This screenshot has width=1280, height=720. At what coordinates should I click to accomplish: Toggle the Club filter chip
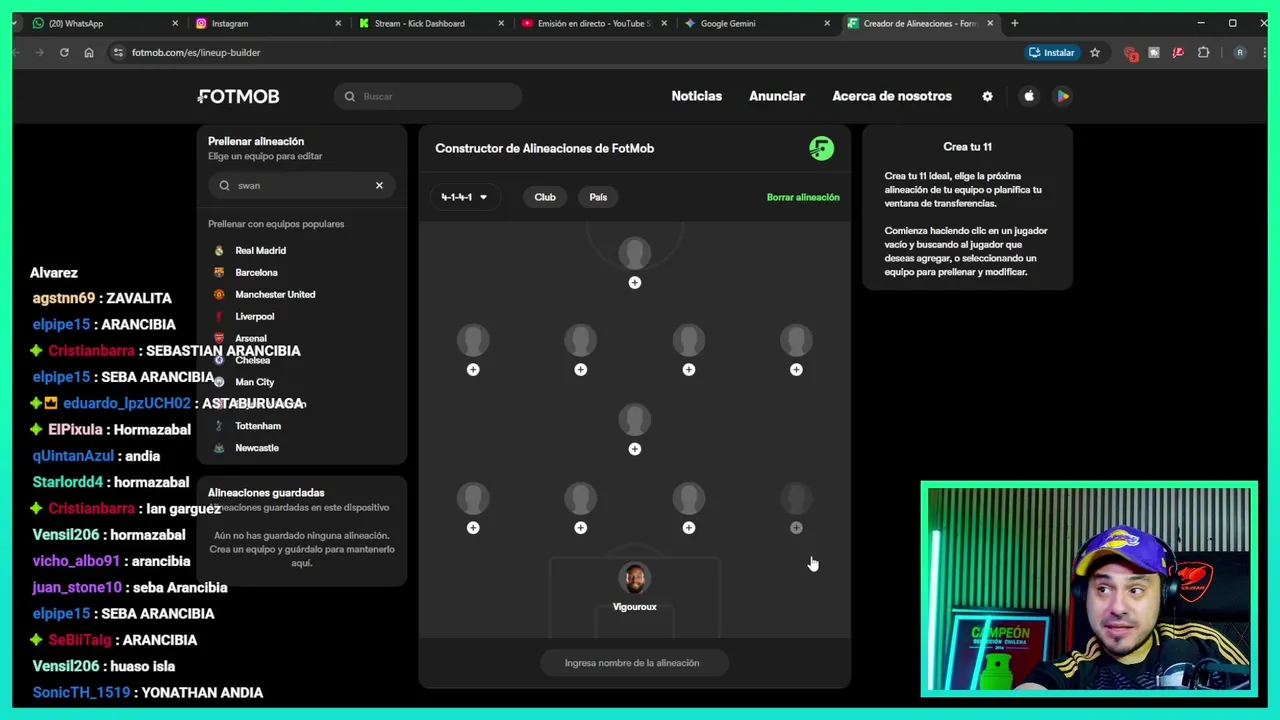click(x=545, y=197)
